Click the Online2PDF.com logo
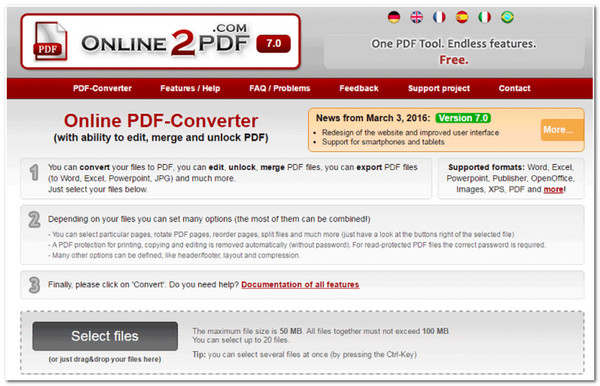This screenshot has height=386, width=600. point(161,42)
